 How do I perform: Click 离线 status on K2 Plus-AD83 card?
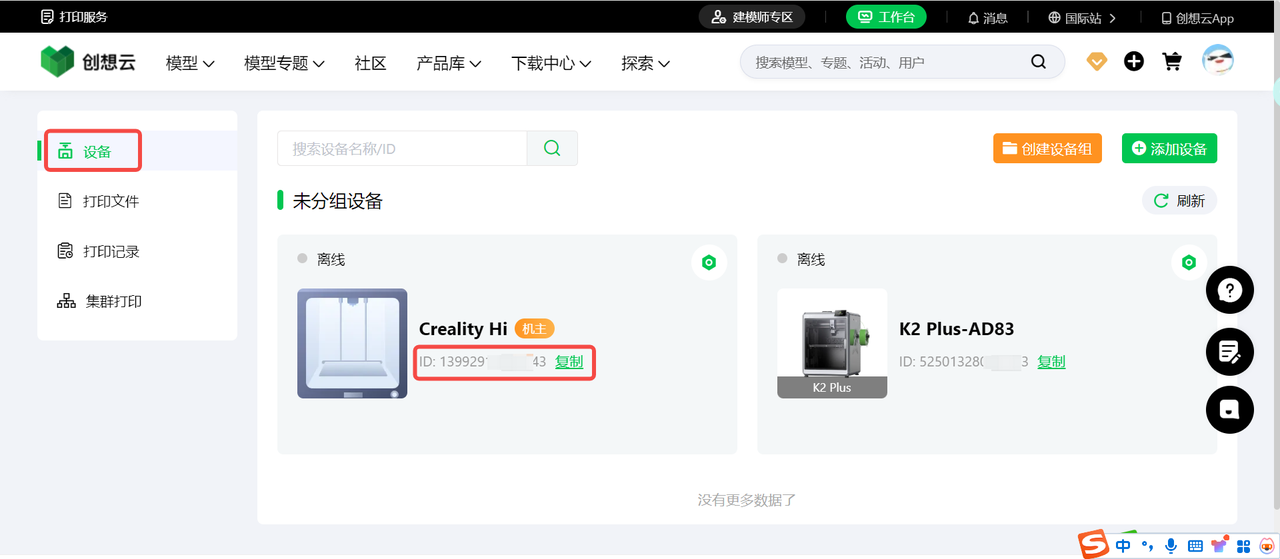[811, 259]
